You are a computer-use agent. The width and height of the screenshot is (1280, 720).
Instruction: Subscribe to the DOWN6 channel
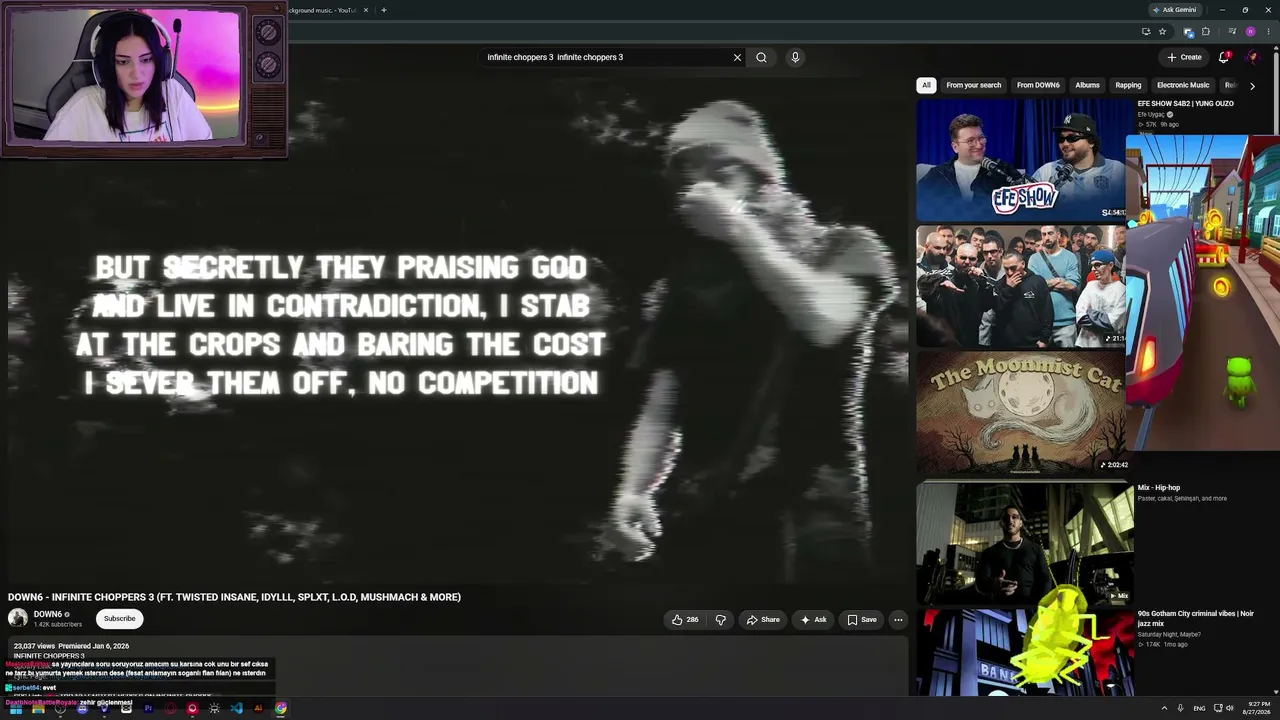[x=119, y=618]
